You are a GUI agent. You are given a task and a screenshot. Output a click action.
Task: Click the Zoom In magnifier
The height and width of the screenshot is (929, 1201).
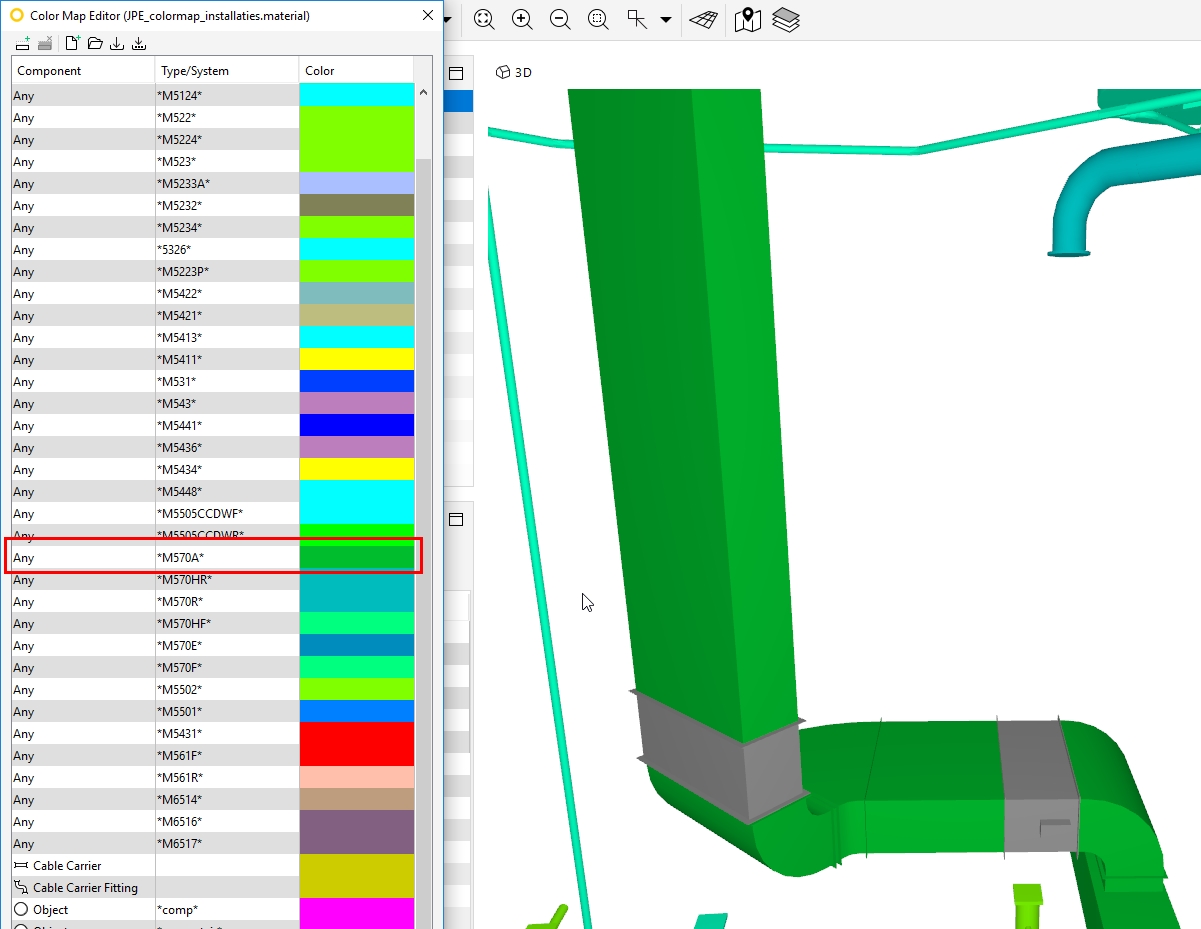click(x=522, y=20)
